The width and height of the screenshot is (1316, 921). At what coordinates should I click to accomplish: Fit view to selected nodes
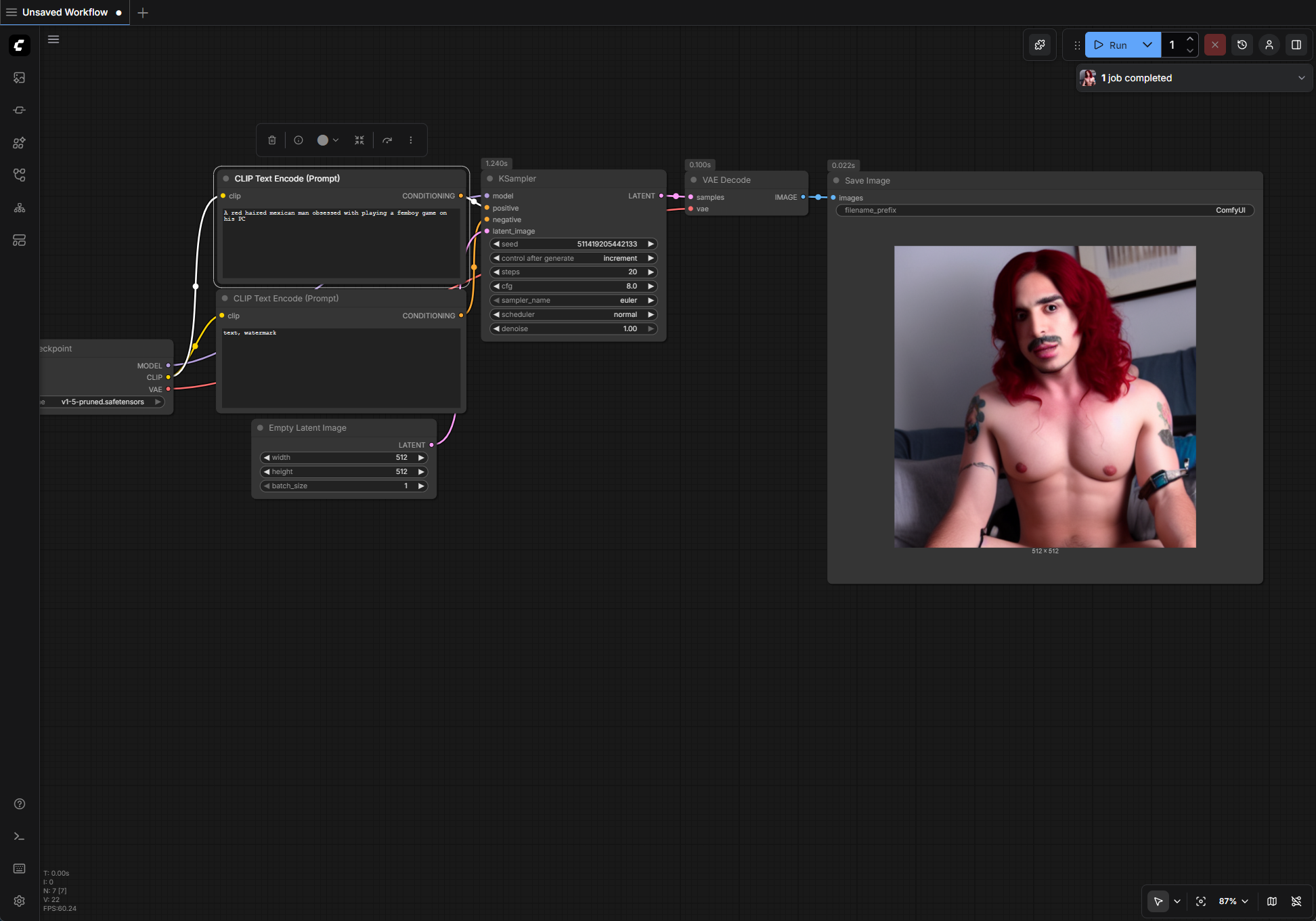(x=1201, y=901)
